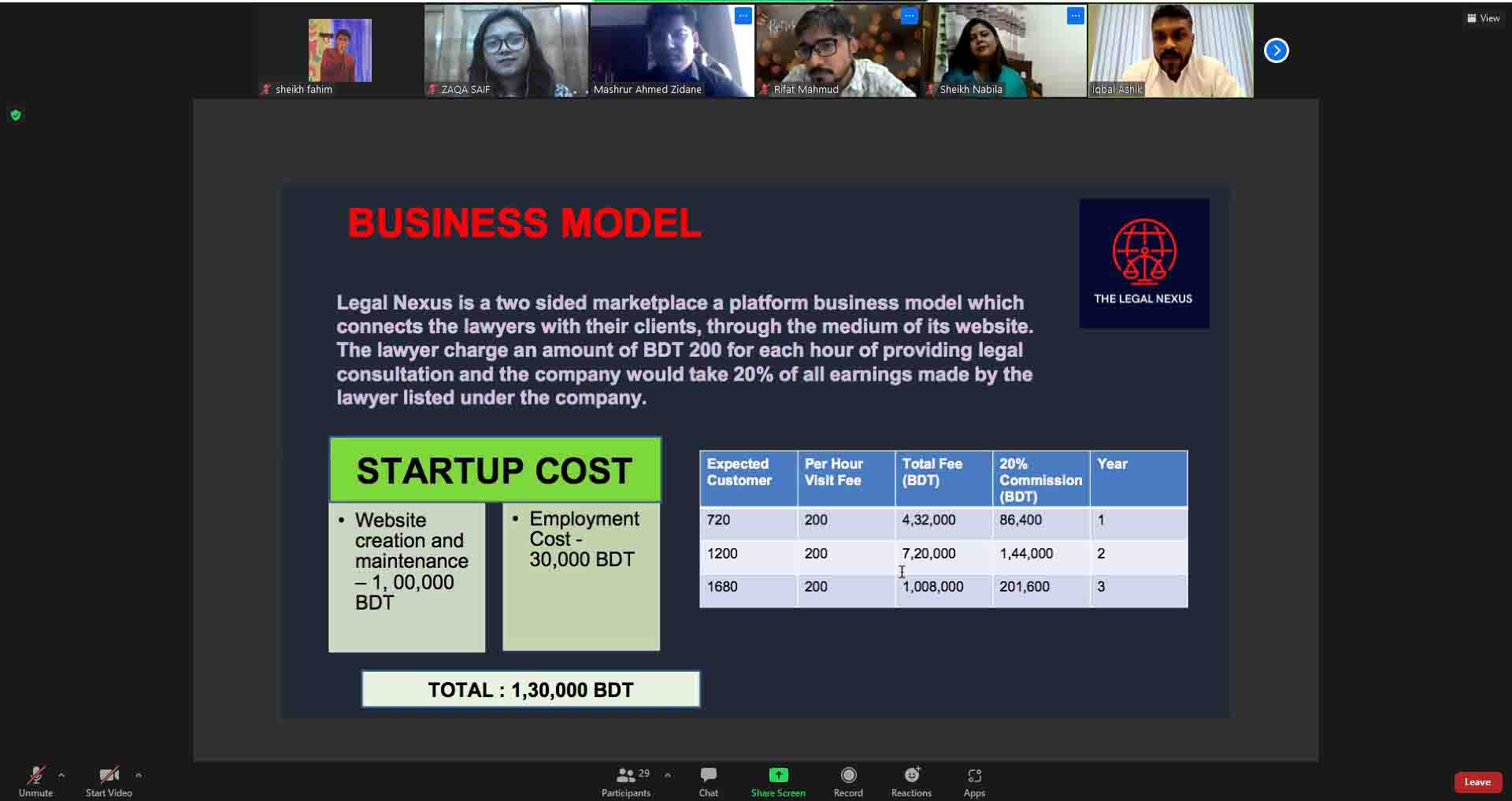This screenshot has height=801, width=1512.
Task: Click the Expected Customer column header
Action: (748, 479)
